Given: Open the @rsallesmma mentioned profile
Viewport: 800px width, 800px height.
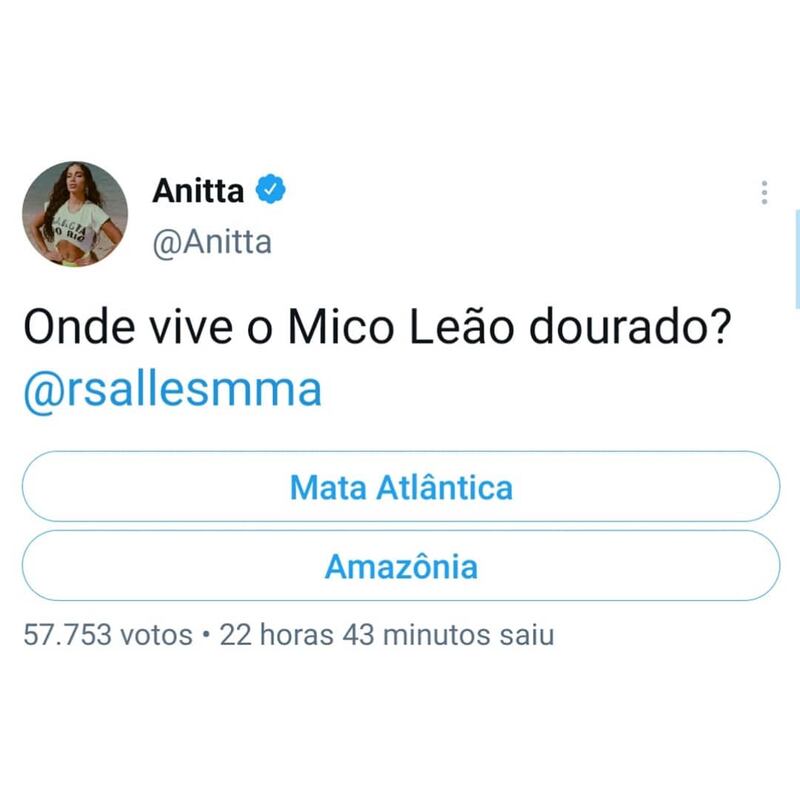Looking at the screenshot, I should tap(172, 390).
